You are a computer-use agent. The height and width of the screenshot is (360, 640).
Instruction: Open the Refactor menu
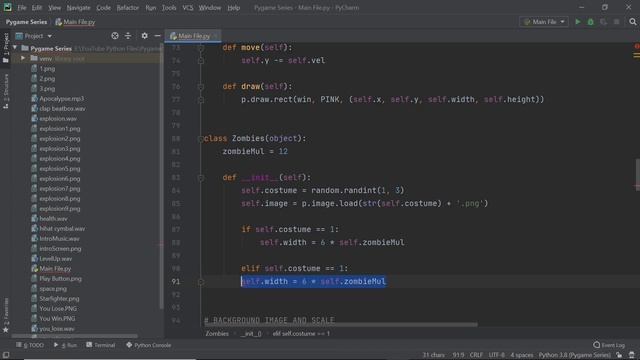[x=128, y=7]
